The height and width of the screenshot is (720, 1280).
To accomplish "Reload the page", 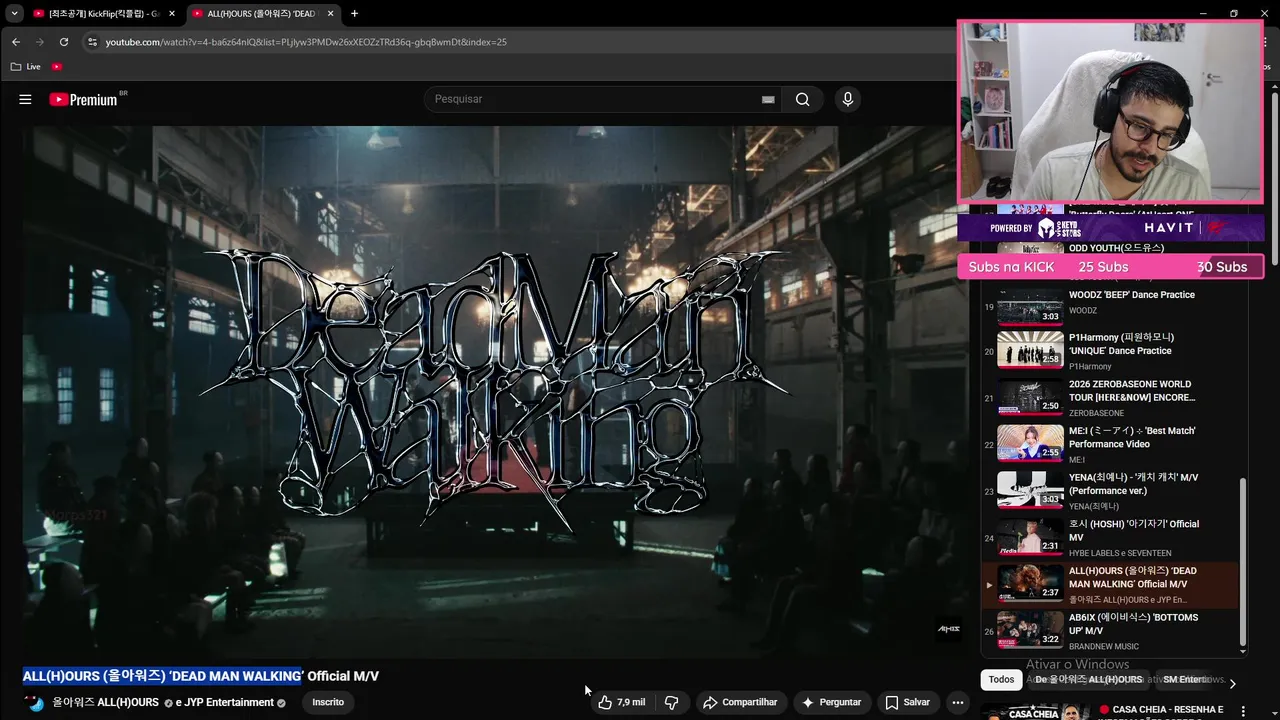I will pos(64,42).
